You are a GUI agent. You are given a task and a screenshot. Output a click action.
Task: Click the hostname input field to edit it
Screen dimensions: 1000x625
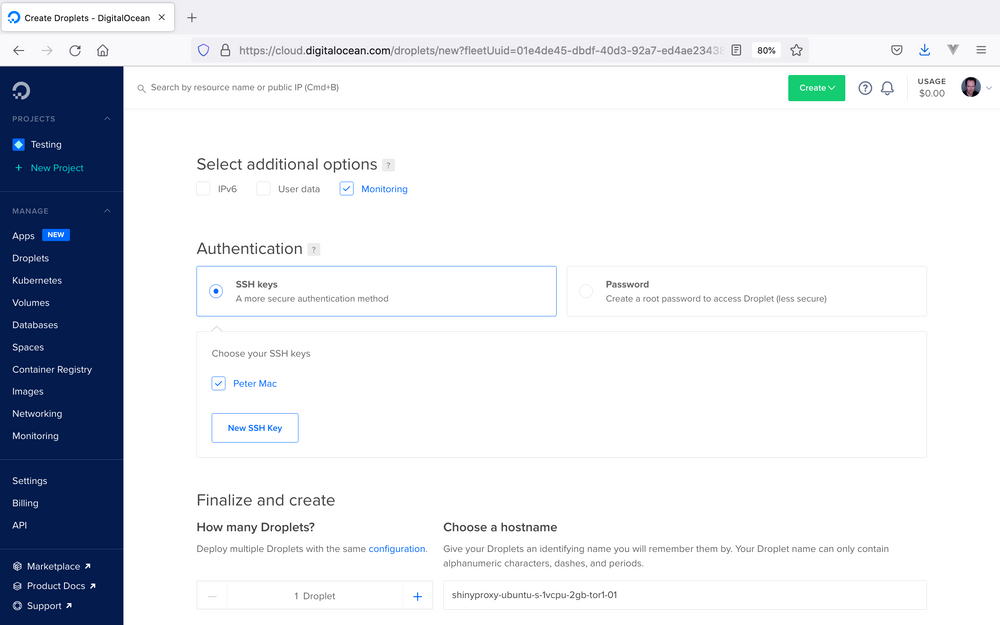pyautogui.click(x=684, y=594)
